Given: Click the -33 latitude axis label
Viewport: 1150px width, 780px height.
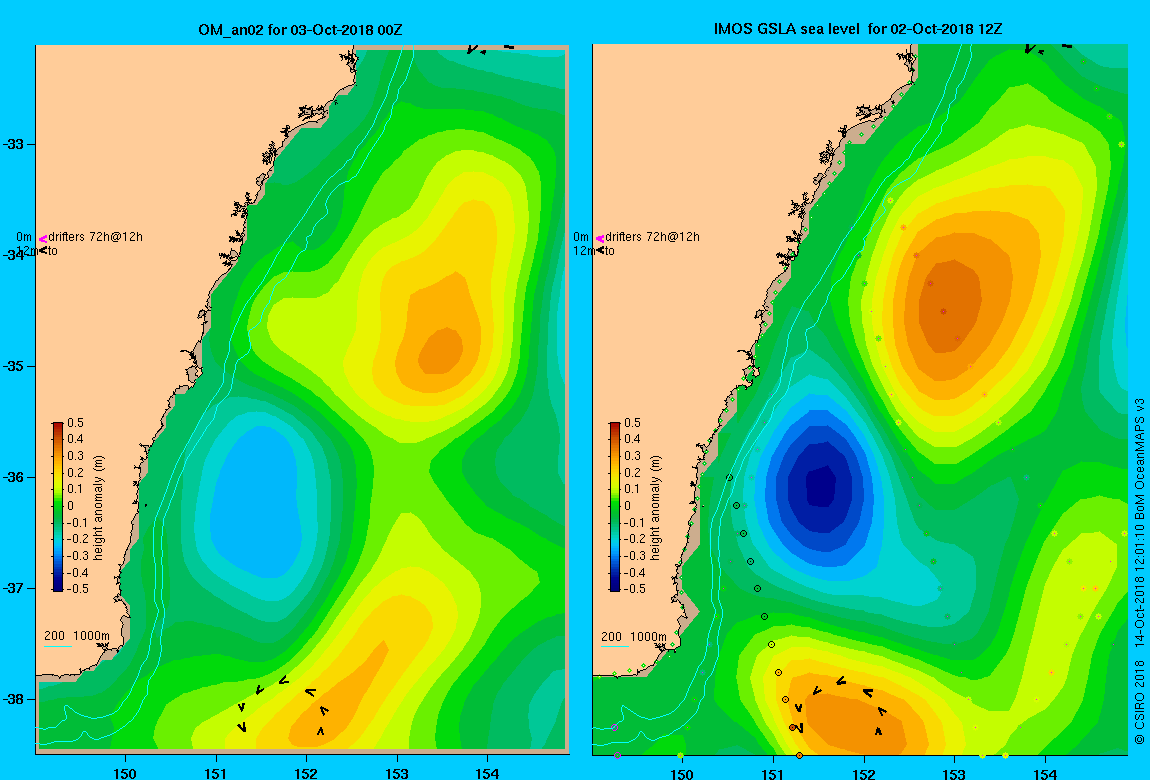Looking at the screenshot, I should 13,144.
